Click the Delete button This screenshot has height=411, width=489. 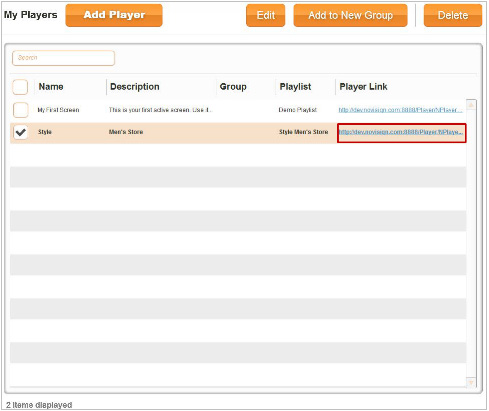[x=453, y=15]
